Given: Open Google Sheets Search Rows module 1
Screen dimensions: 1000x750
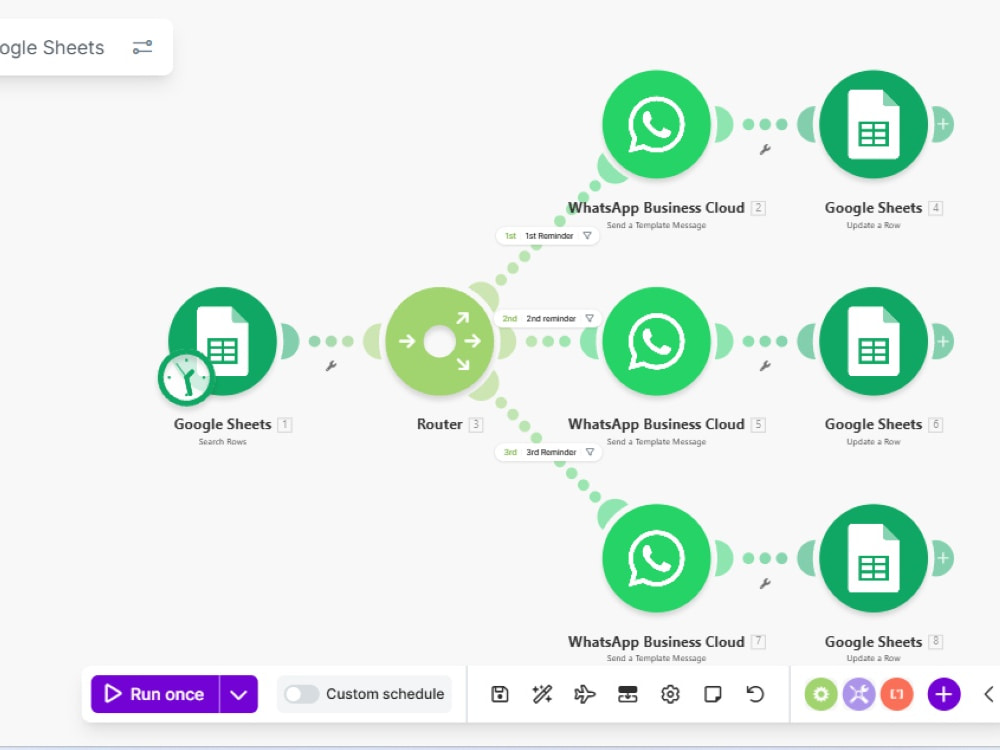Looking at the screenshot, I should pyautogui.click(x=223, y=341).
